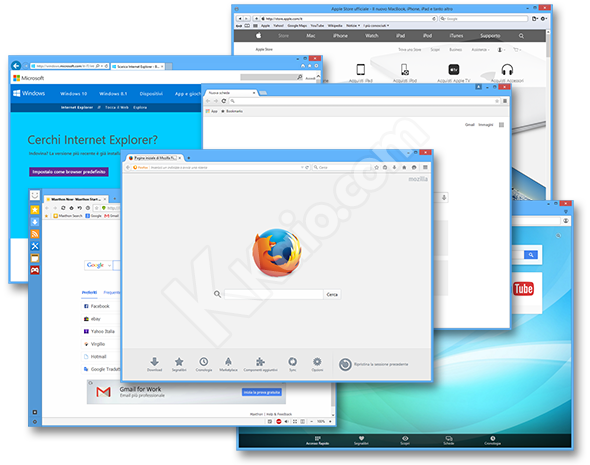Open Maxthon RSS feed sidebar icon
Viewport: 590px width, 465px height.
35,234
